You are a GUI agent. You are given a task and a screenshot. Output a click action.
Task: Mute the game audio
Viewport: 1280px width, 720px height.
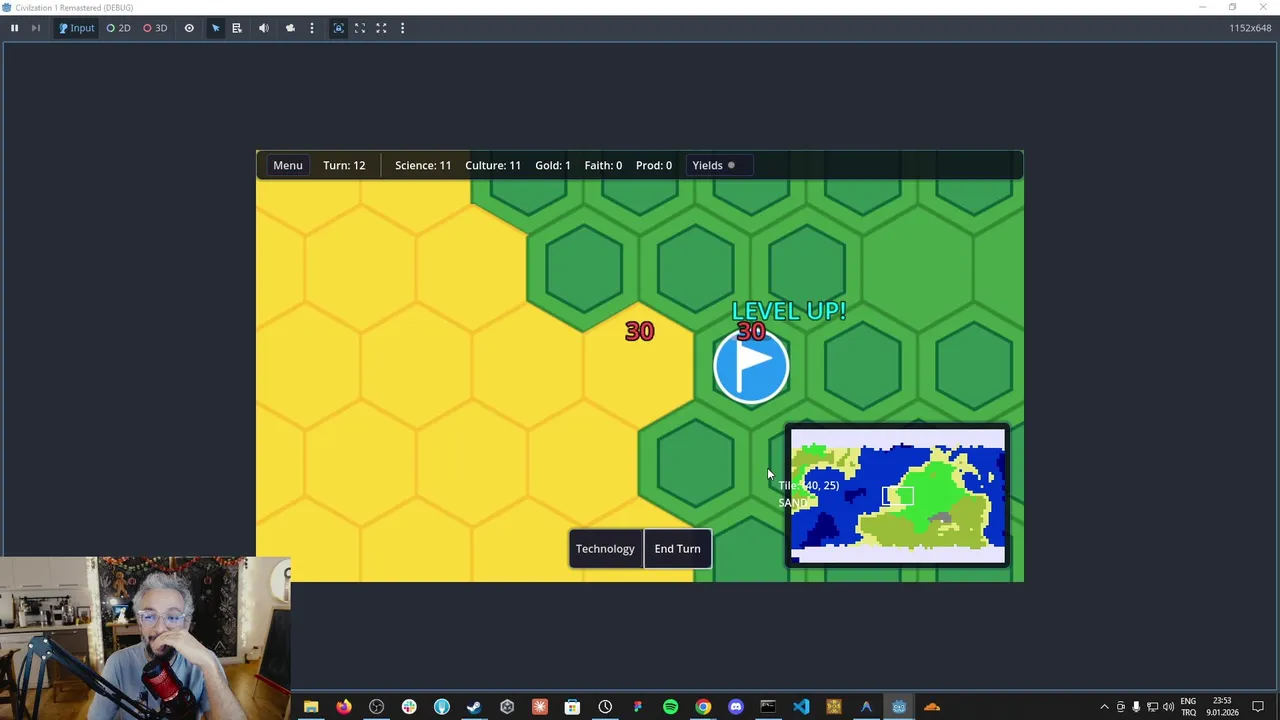[x=264, y=28]
